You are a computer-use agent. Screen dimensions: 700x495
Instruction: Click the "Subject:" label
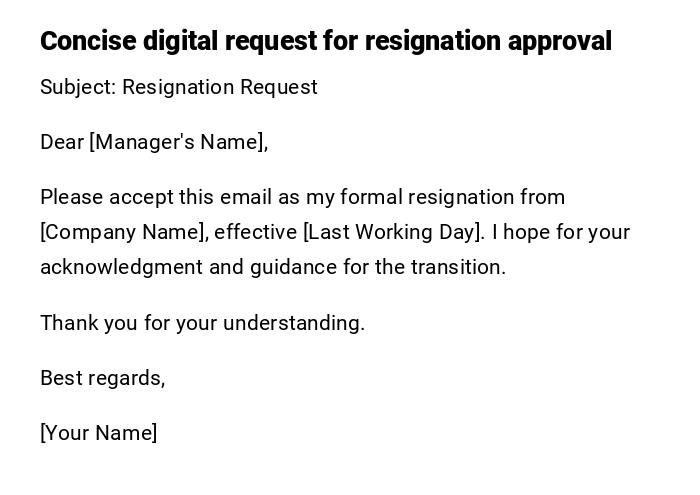coord(78,87)
